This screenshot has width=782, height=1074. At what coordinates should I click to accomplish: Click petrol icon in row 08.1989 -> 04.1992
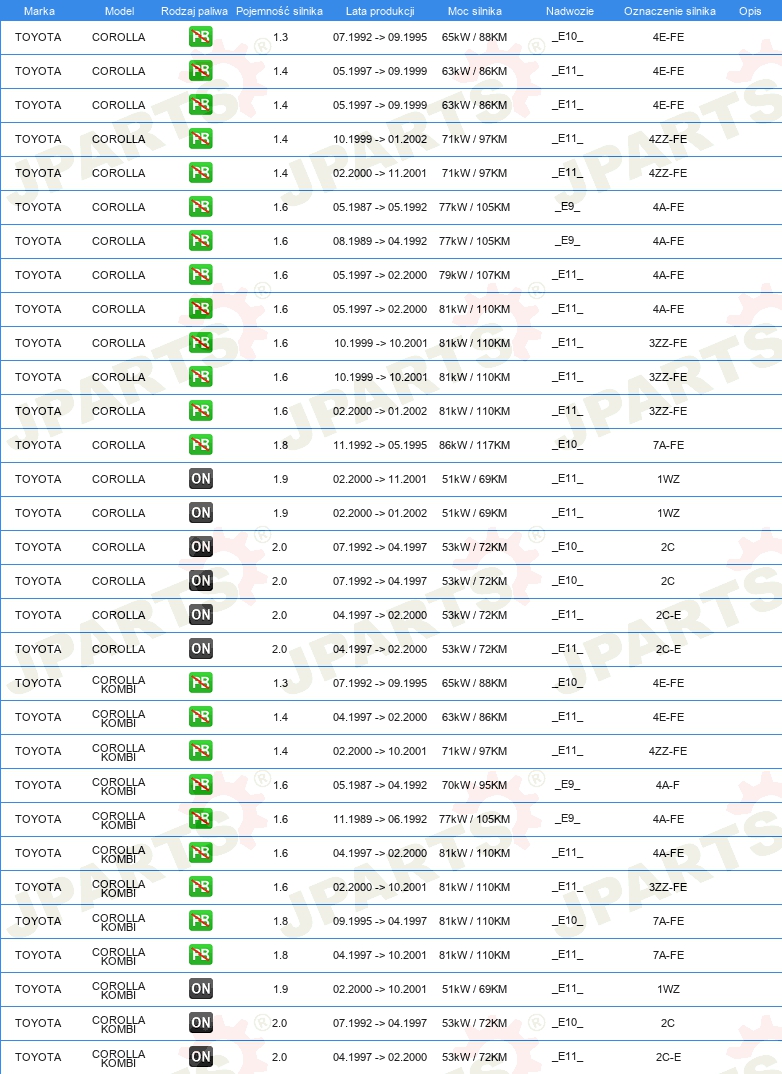201,241
